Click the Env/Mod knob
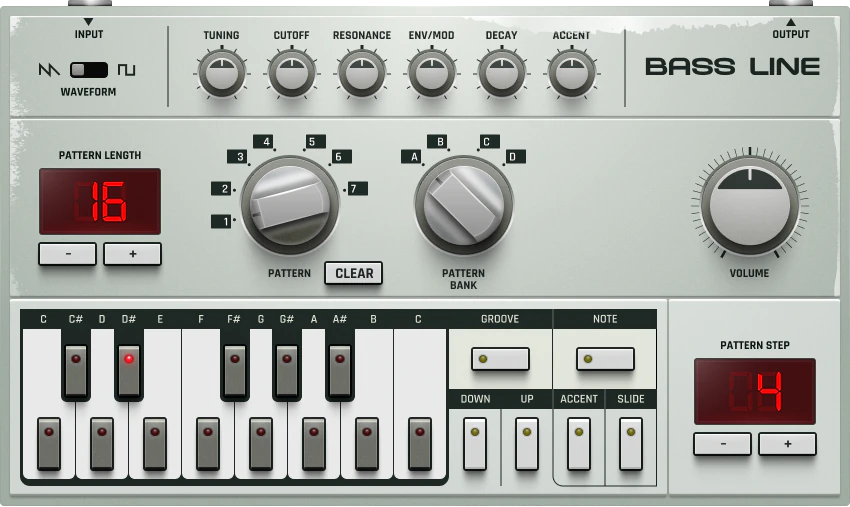 coord(432,73)
